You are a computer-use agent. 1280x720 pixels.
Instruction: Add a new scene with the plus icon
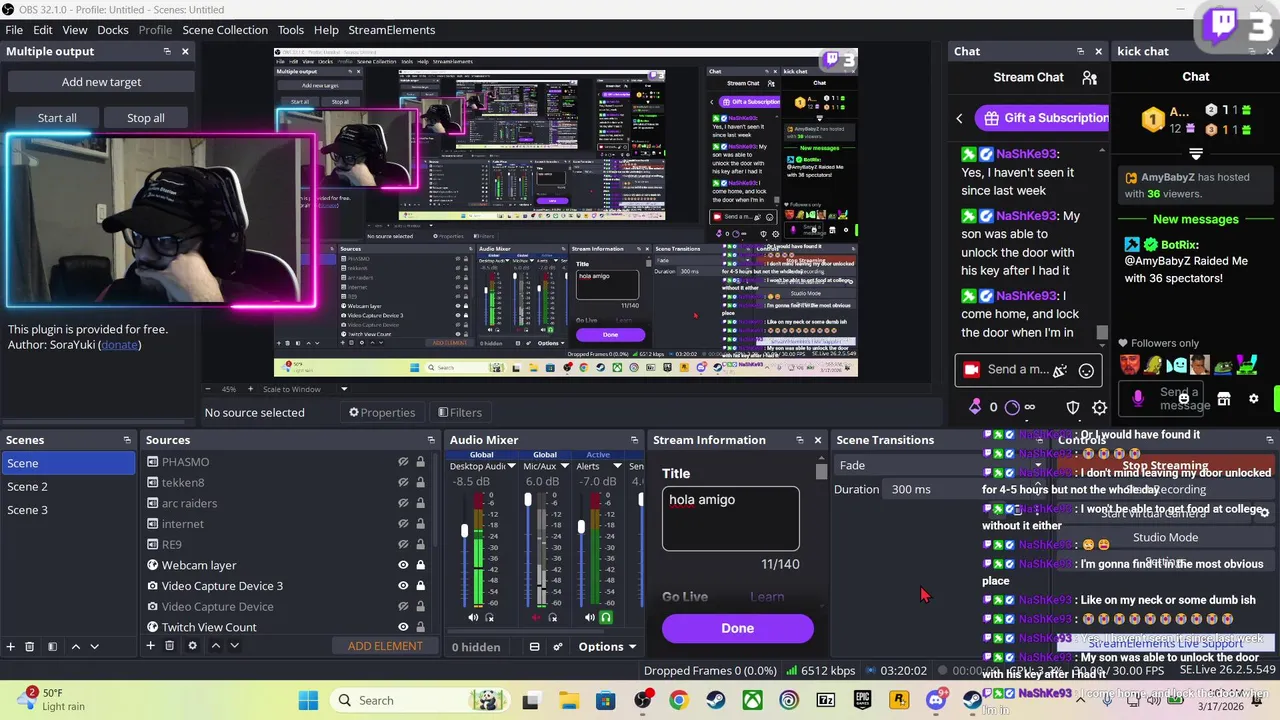tap(11, 646)
